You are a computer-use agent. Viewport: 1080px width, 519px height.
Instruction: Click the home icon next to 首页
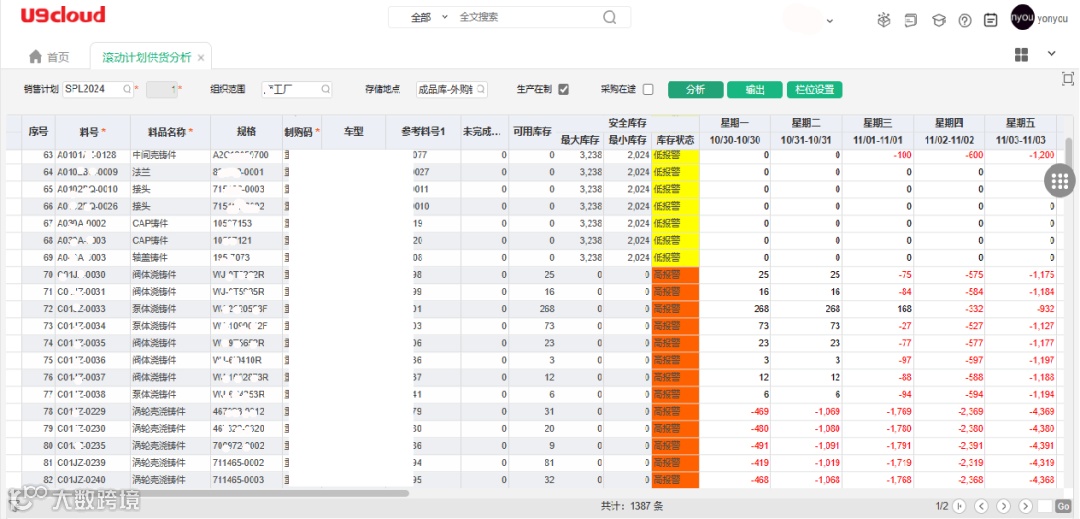click(x=34, y=56)
